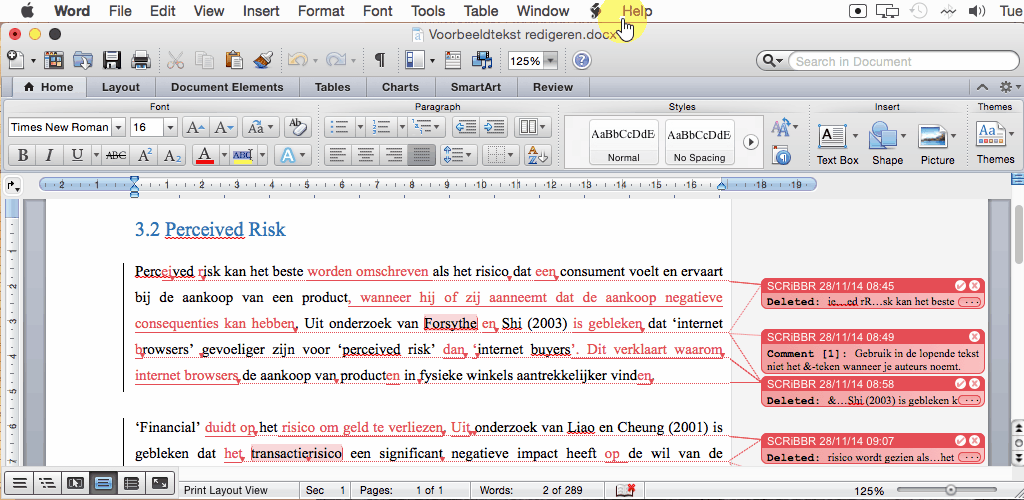Open Word Help with the question mark icon
1024x500 pixels.
pos(581,60)
